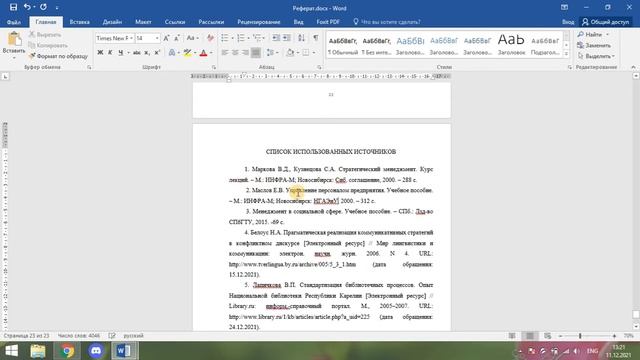The image size is (640, 360).
Task: Select the Подзаголовок style
Action: click(545, 45)
